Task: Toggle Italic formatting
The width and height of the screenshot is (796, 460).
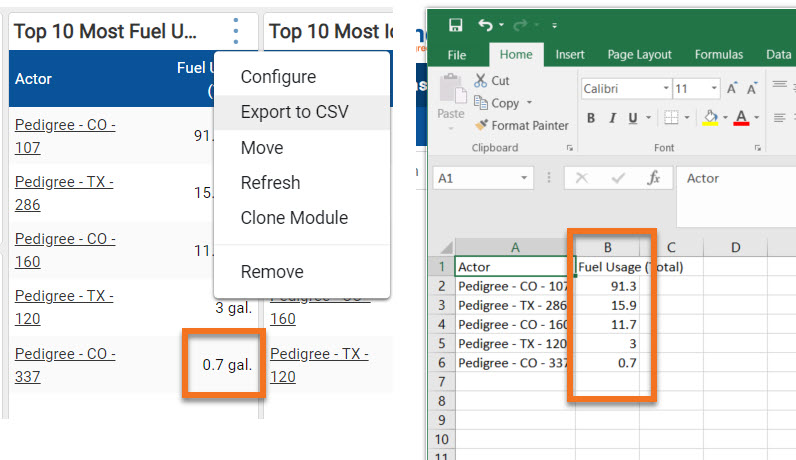Action: pos(612,118)
